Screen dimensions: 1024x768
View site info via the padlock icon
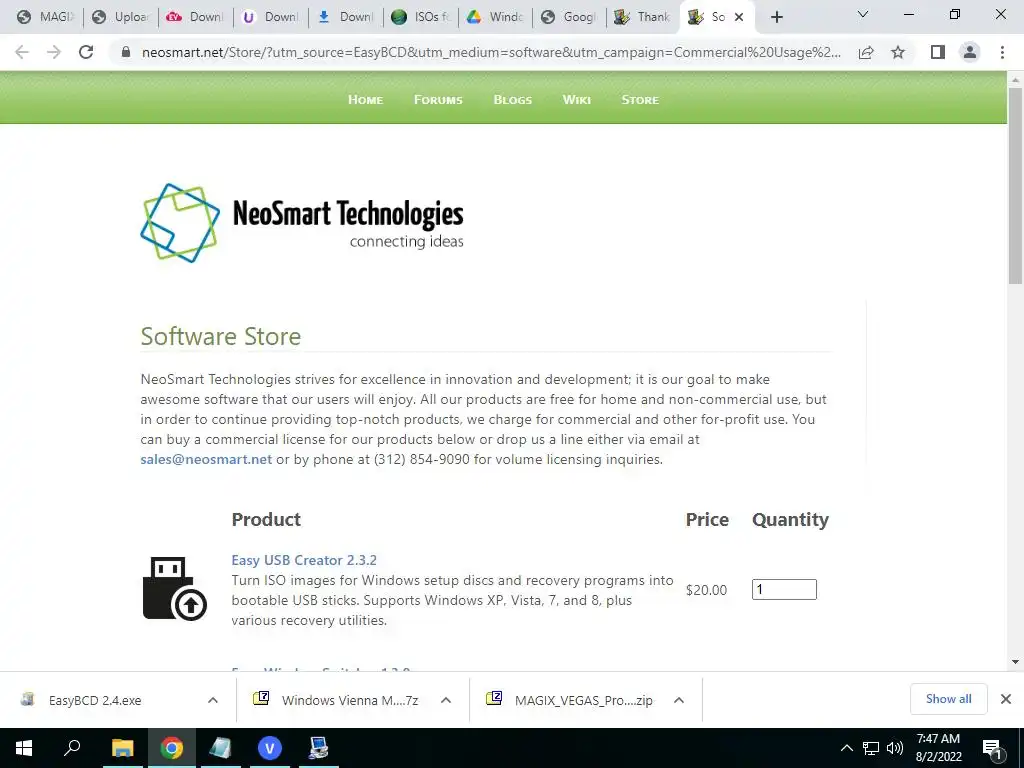126,52
